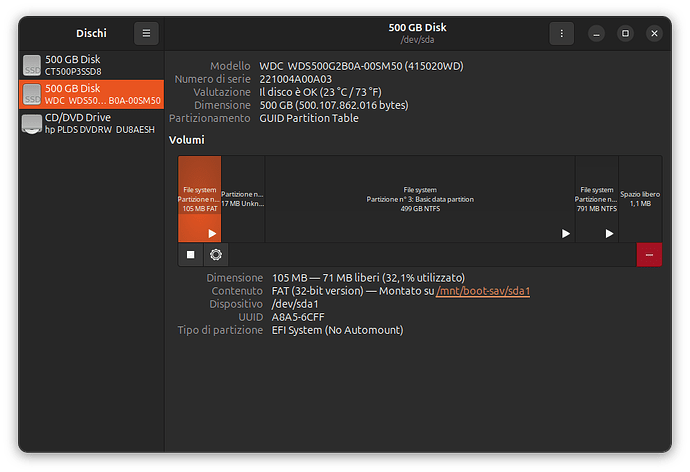690x472 pixels.
Task: Click play triangle on 105 MB FAT partition
Action: [x=212, y=234]
